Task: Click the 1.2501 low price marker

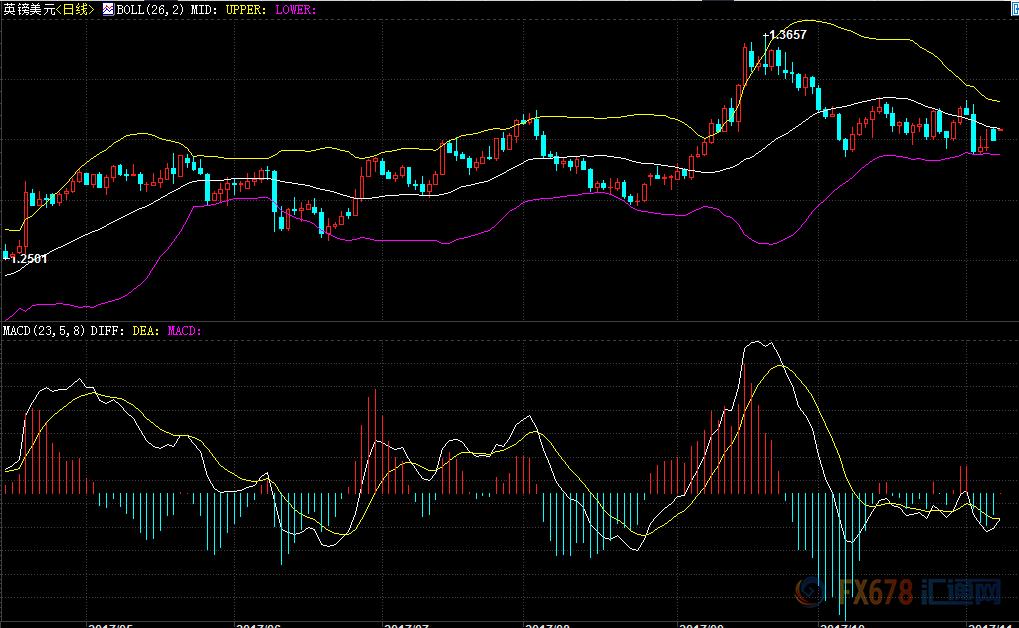Action: (28, 259)
